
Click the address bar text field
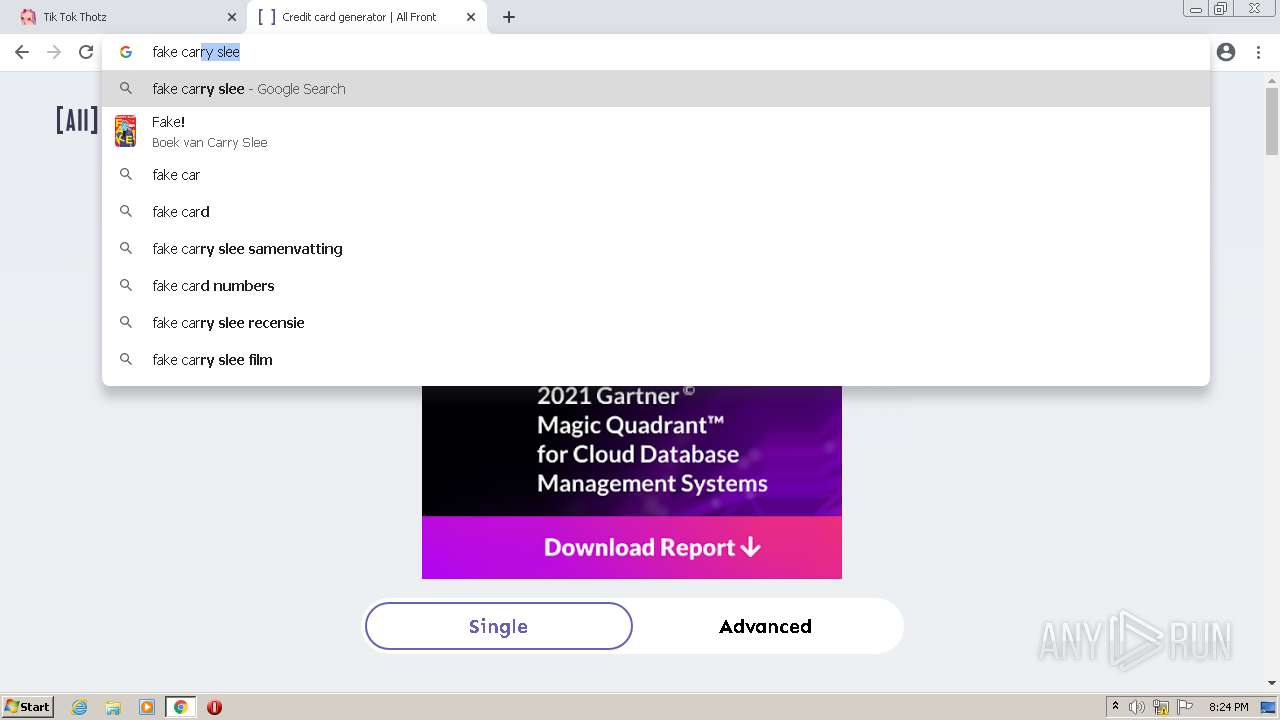(656, 52)
